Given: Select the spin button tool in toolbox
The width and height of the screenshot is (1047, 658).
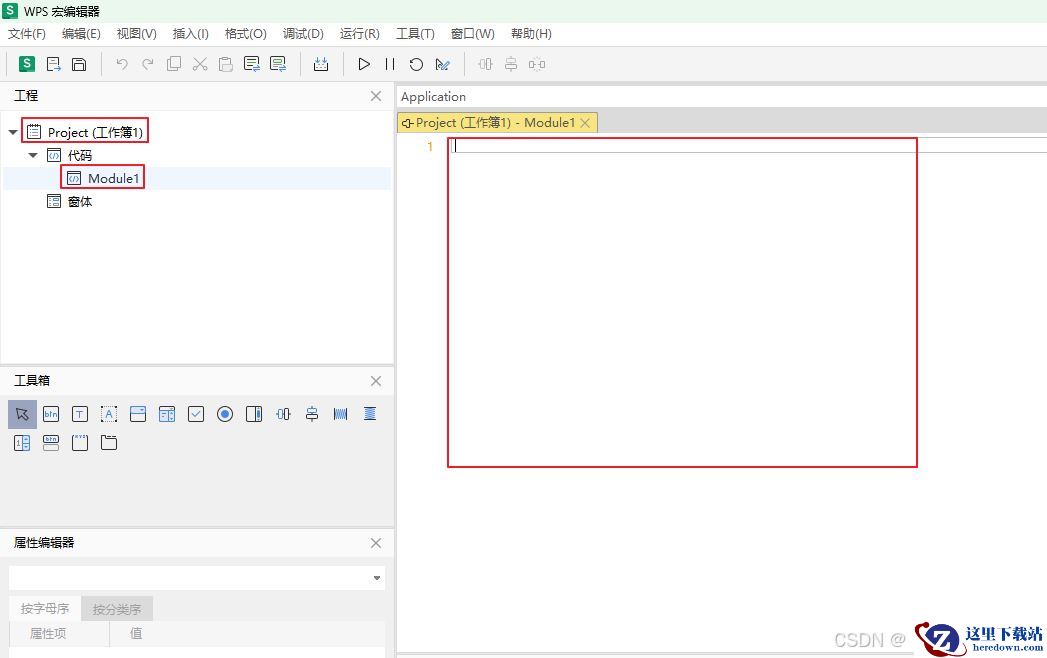Looking at the screenshot, I should [x=22, y=443].
